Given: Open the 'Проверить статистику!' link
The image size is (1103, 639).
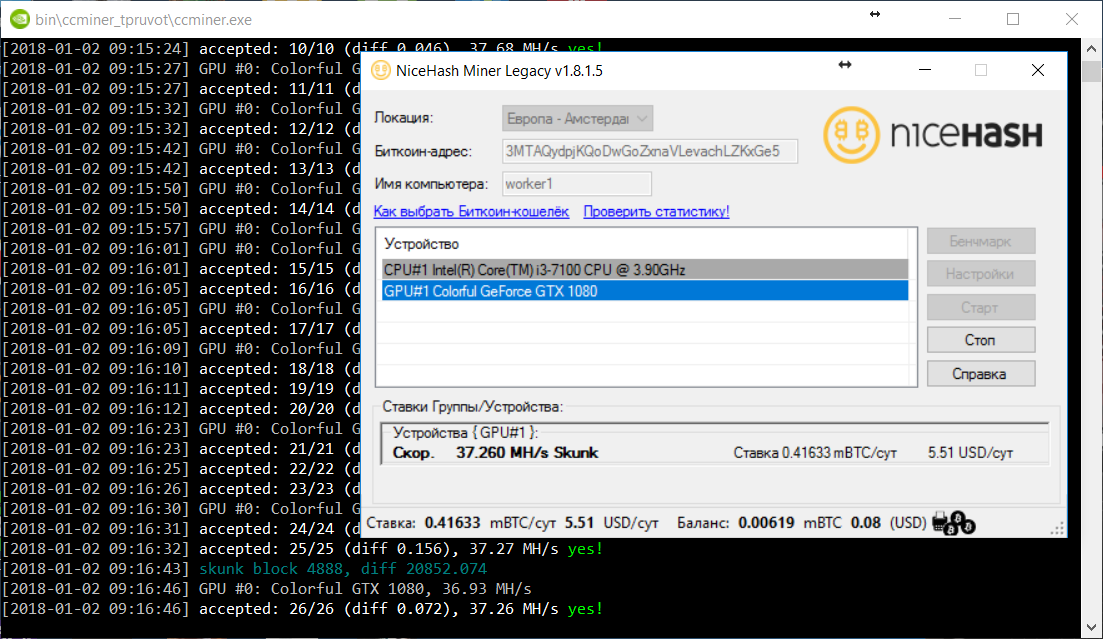Looking at the screenshot, I should click(x=656, y=212).
